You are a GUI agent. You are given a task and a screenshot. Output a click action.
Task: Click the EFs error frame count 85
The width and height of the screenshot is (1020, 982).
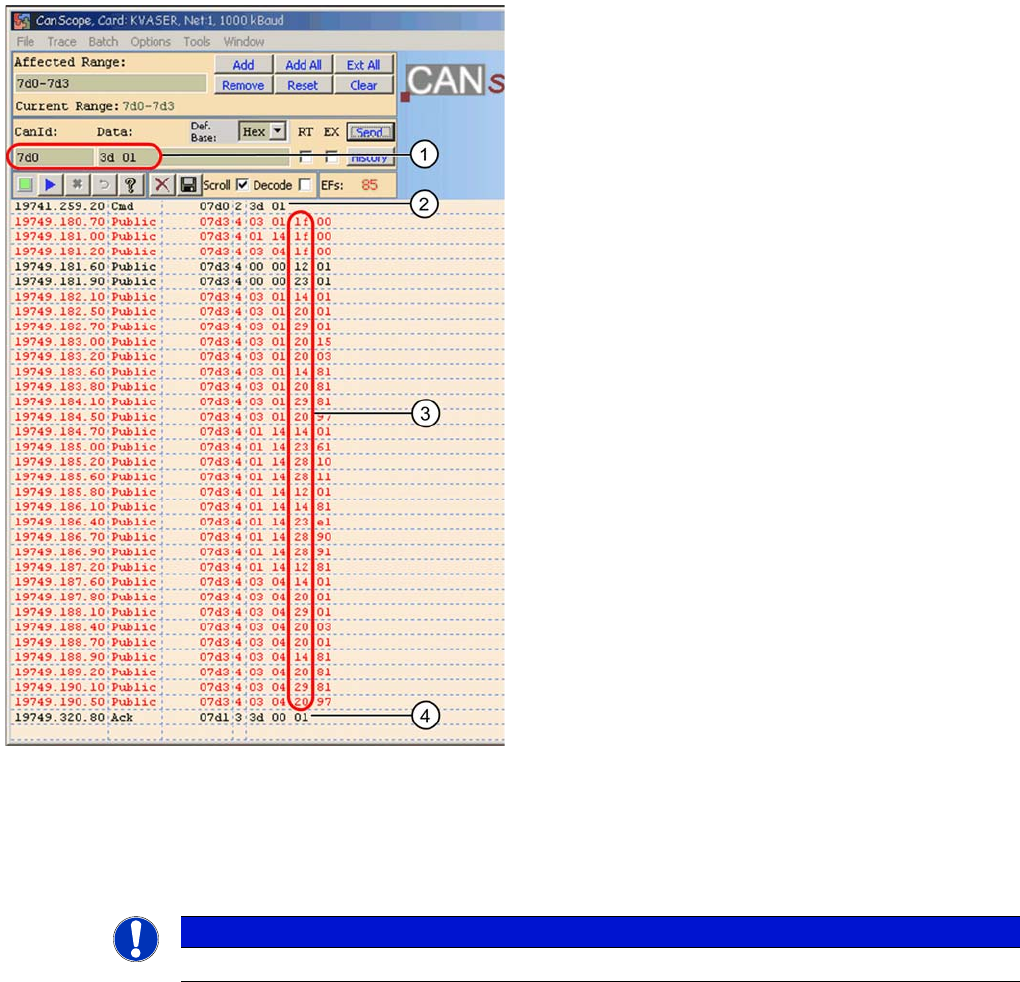[x=369, y=185]
